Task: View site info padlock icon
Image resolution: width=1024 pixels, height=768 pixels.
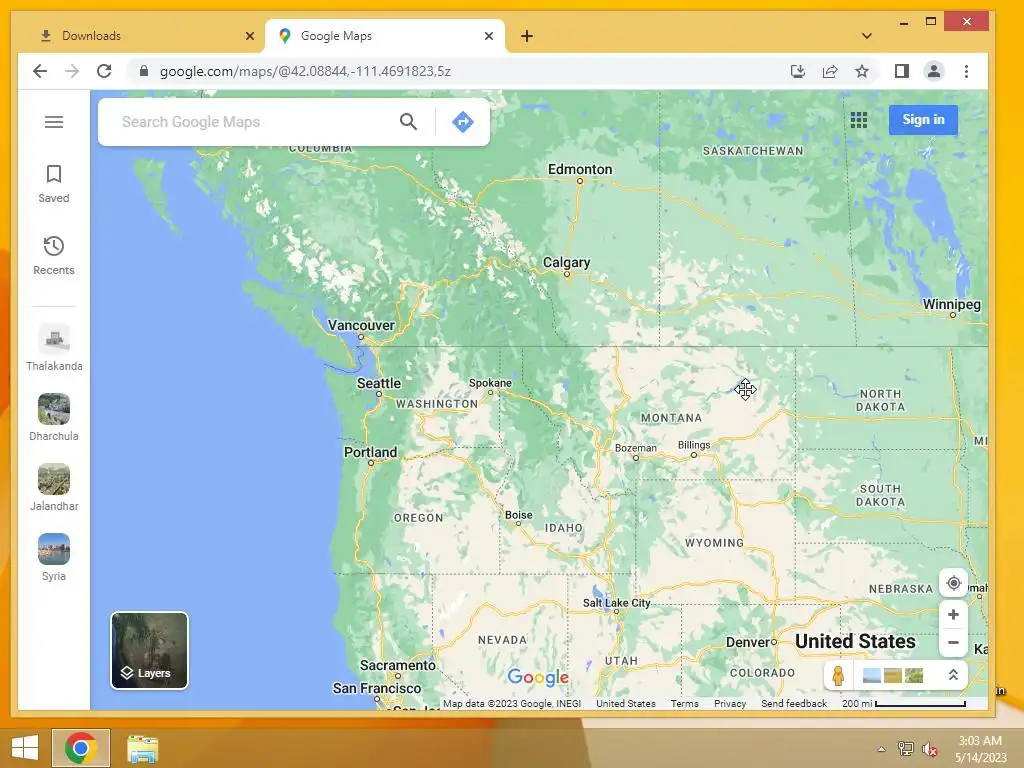Action: [x=144, y=71]
